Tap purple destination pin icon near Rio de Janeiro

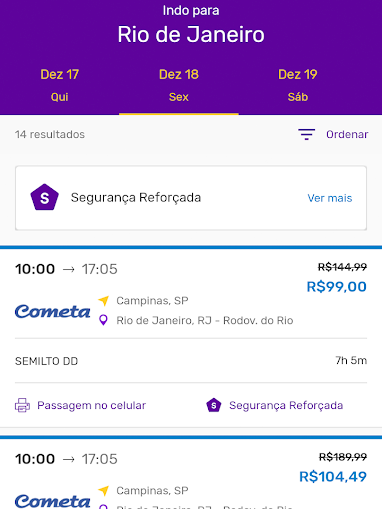104,320
